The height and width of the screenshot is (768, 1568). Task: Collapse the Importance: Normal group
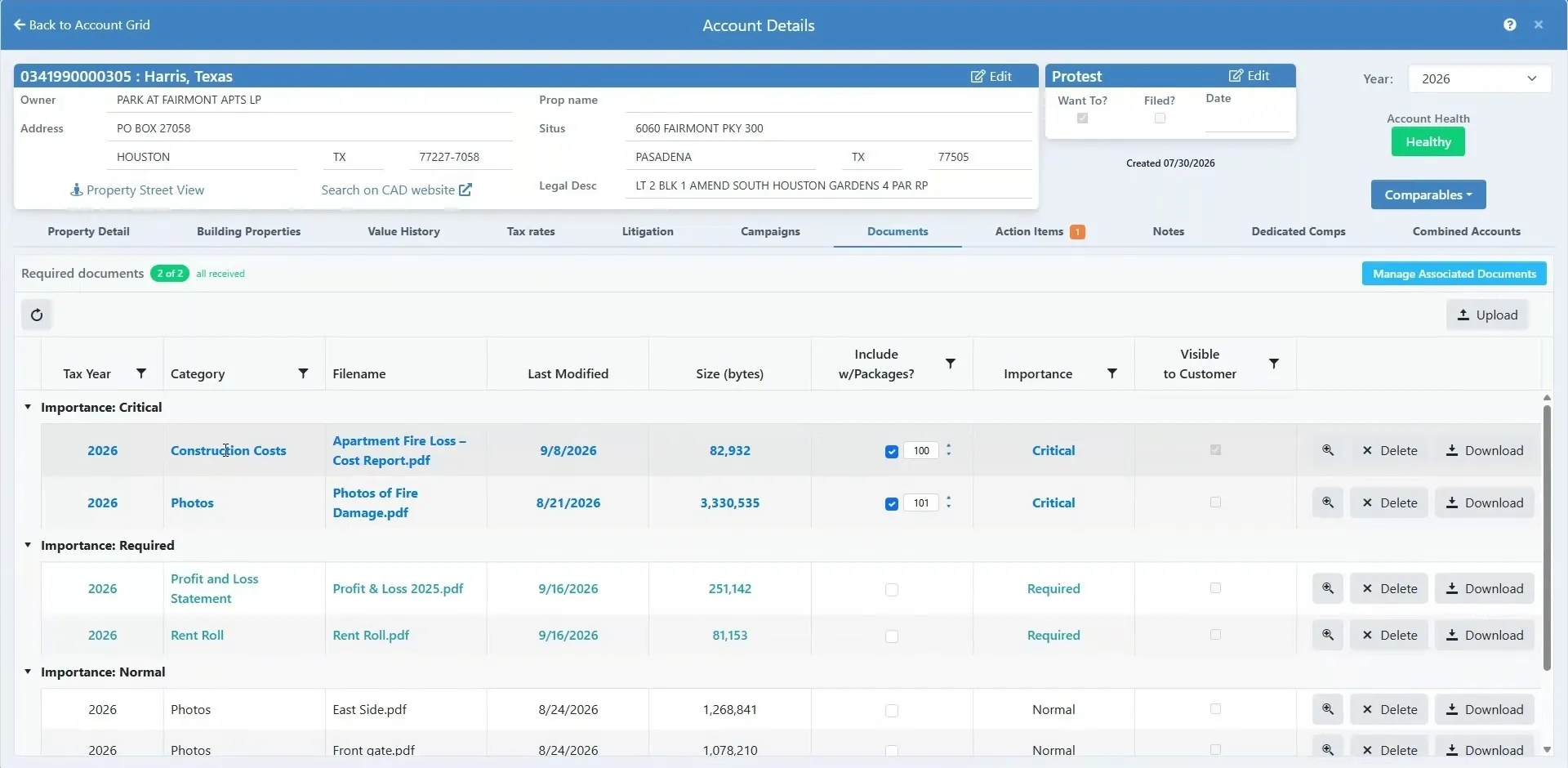(28, 672)
